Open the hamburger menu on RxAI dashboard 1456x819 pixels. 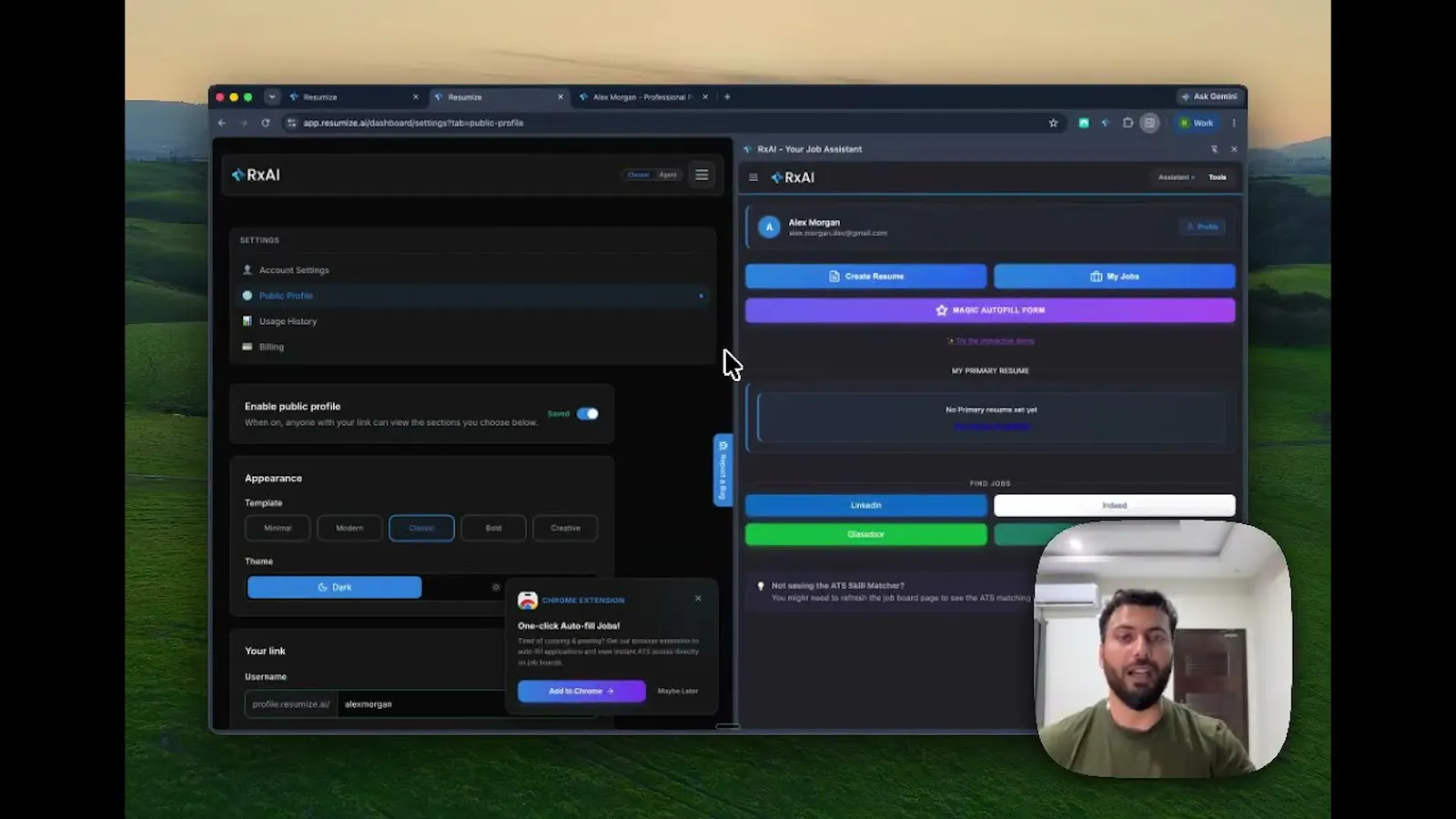pyautogui.click(x=702, y=175)
